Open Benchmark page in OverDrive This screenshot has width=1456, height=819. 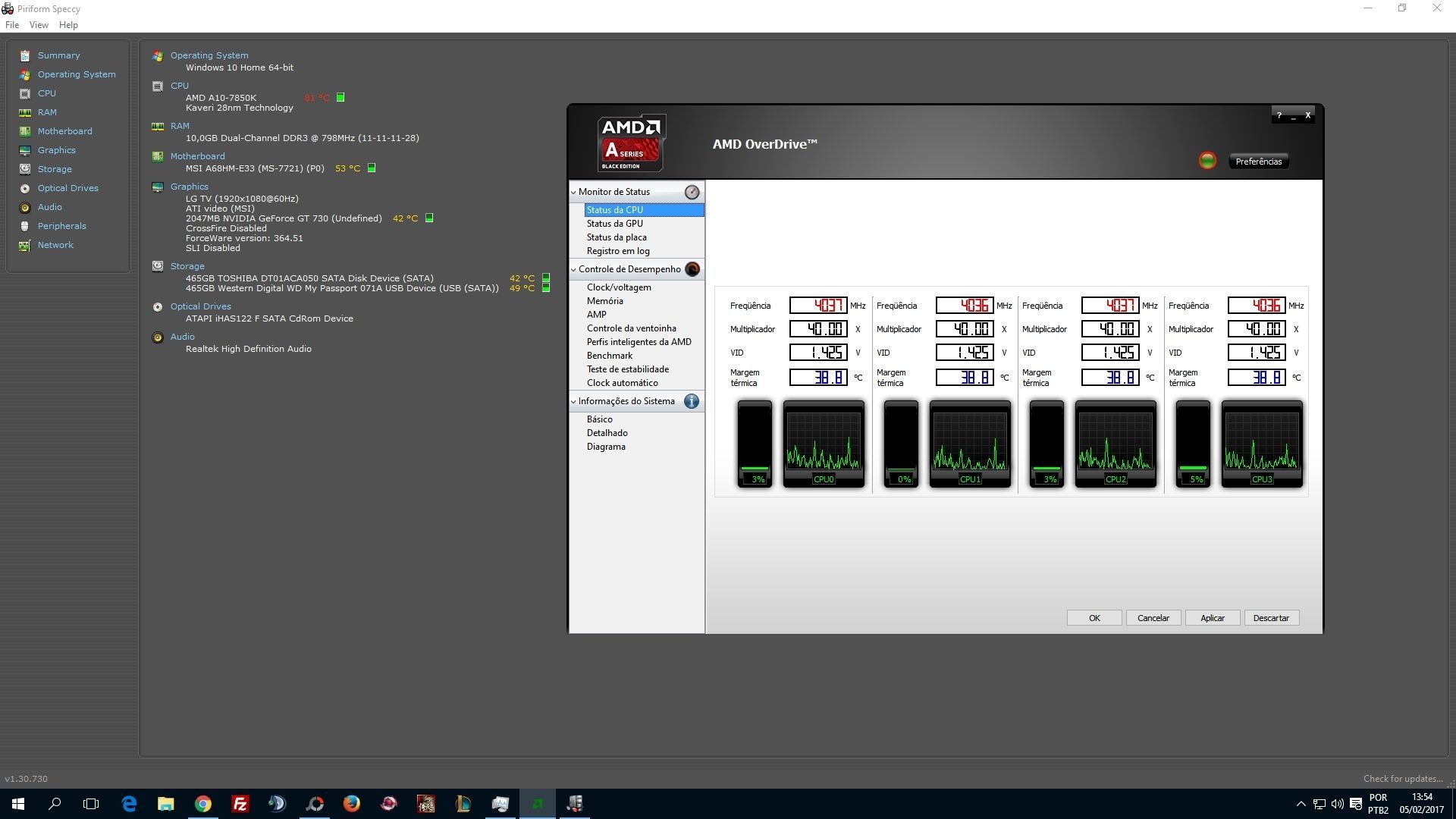pyautogui.click(x=610, y=356)
